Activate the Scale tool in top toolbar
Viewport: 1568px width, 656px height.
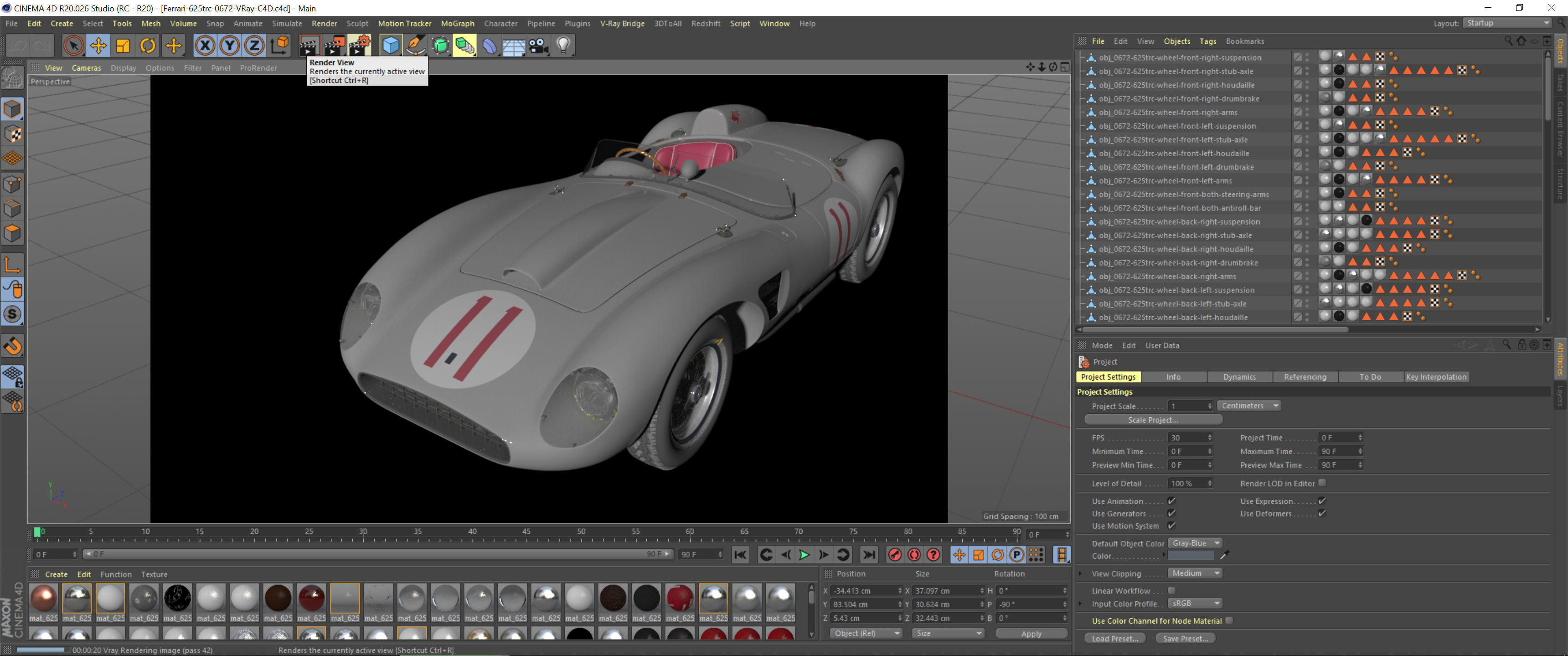click(x=123, y=46)
